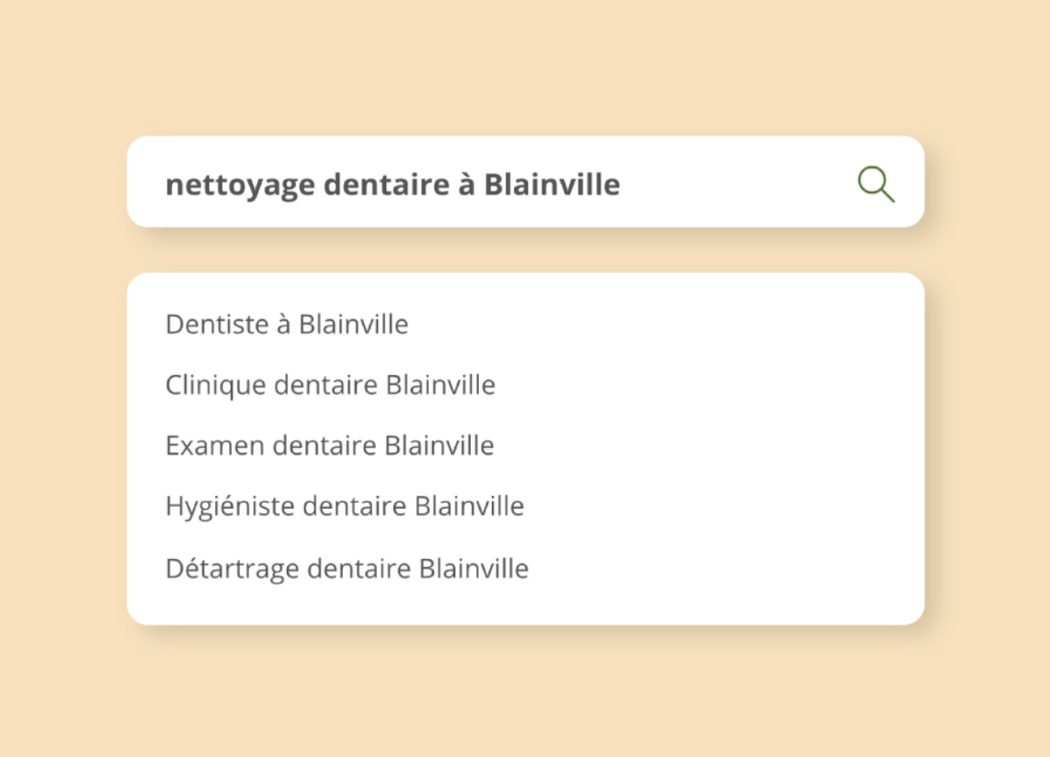Click the green magnifying glass search icon
The height and width of the screenshot is (757, 1050).
click(876, 184)
